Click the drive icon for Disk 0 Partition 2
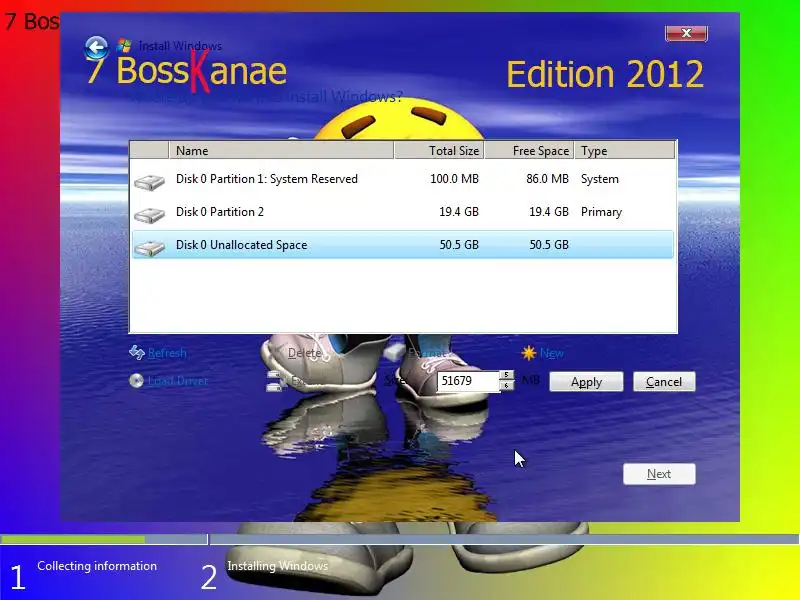 [x=149, y=214]
